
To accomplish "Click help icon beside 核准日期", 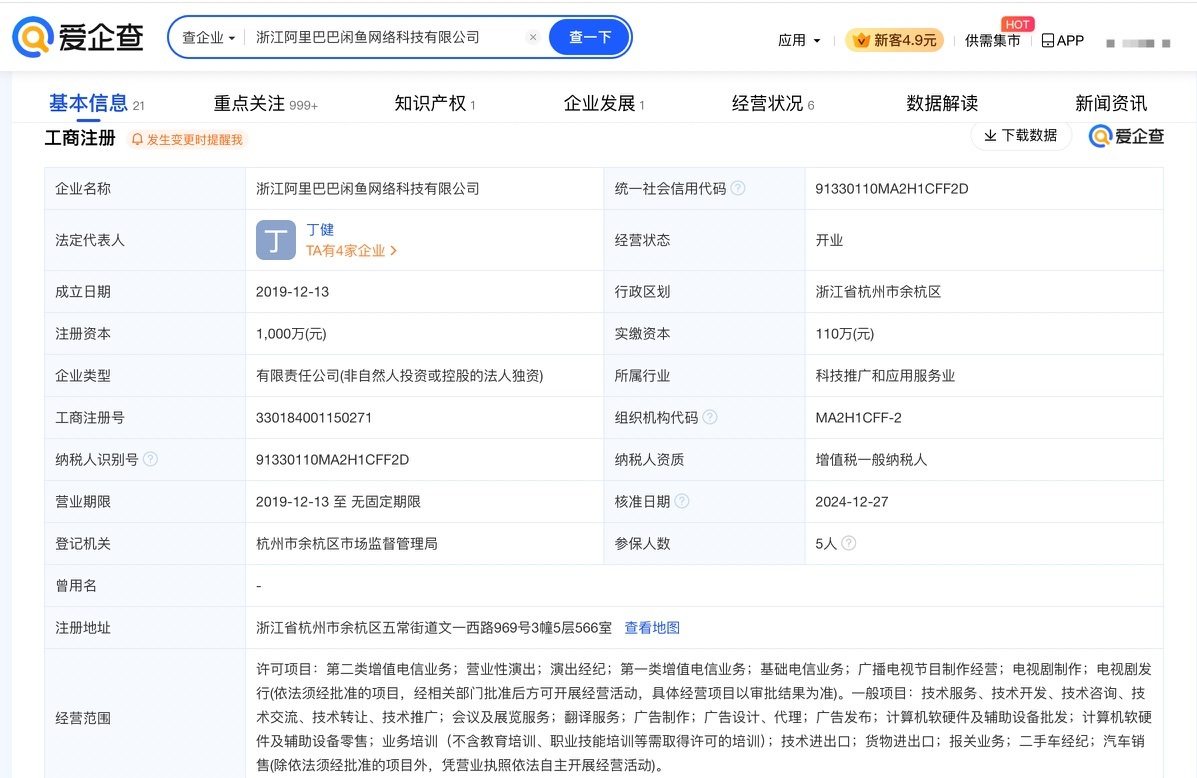I will click(682, 502).
